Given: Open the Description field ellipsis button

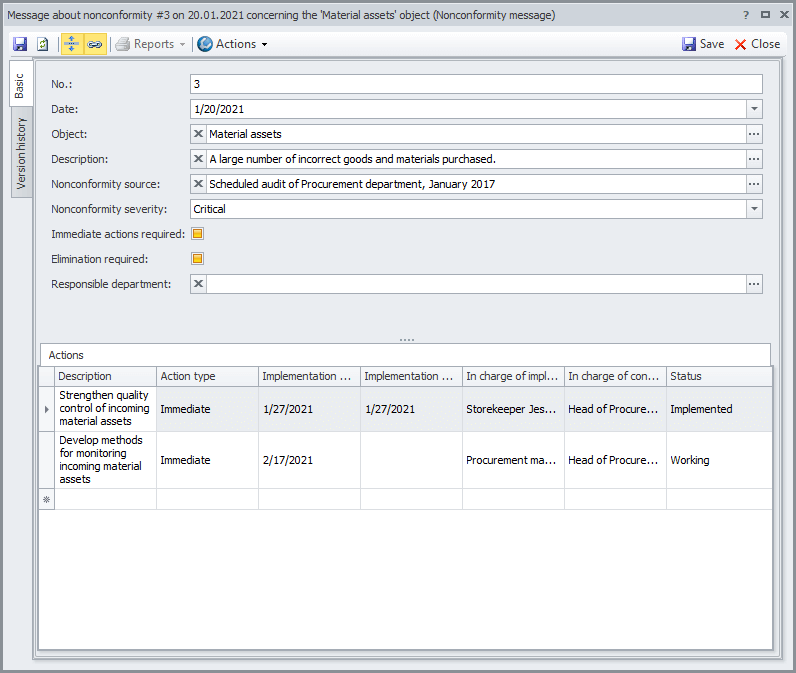Looking at the screenshot, I should [754, 159].
